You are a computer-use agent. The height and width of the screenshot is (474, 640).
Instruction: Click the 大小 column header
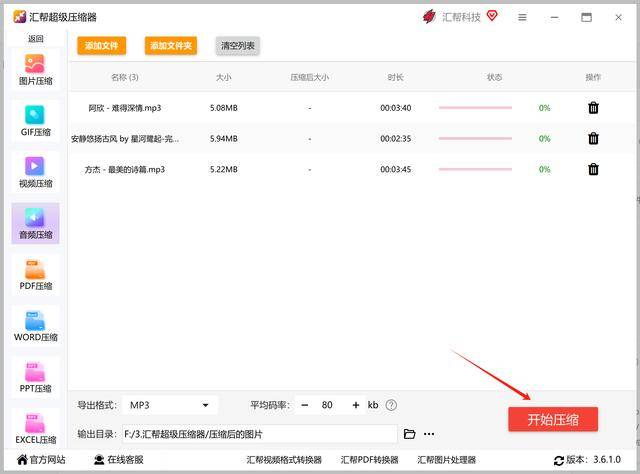point(224,77)
